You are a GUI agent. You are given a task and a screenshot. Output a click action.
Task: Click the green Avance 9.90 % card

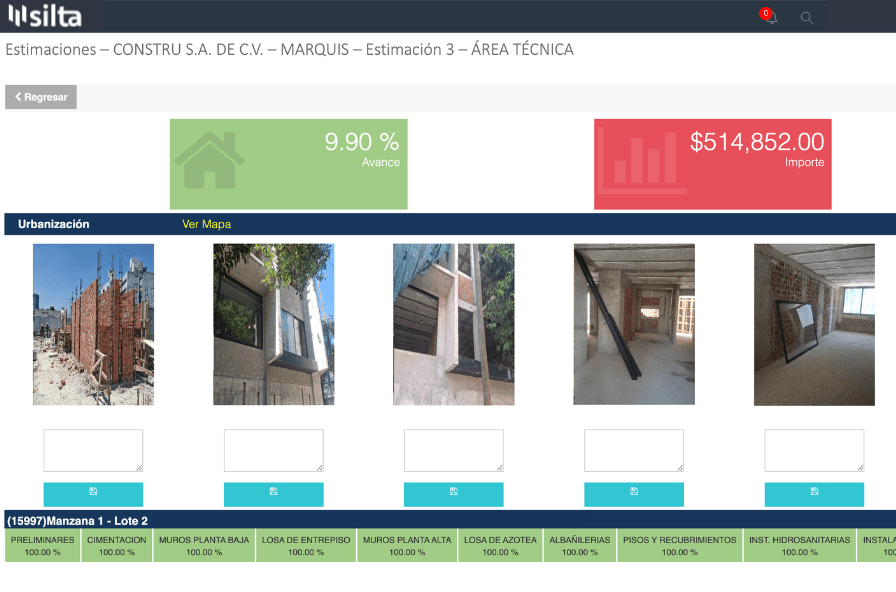(289, 164)
